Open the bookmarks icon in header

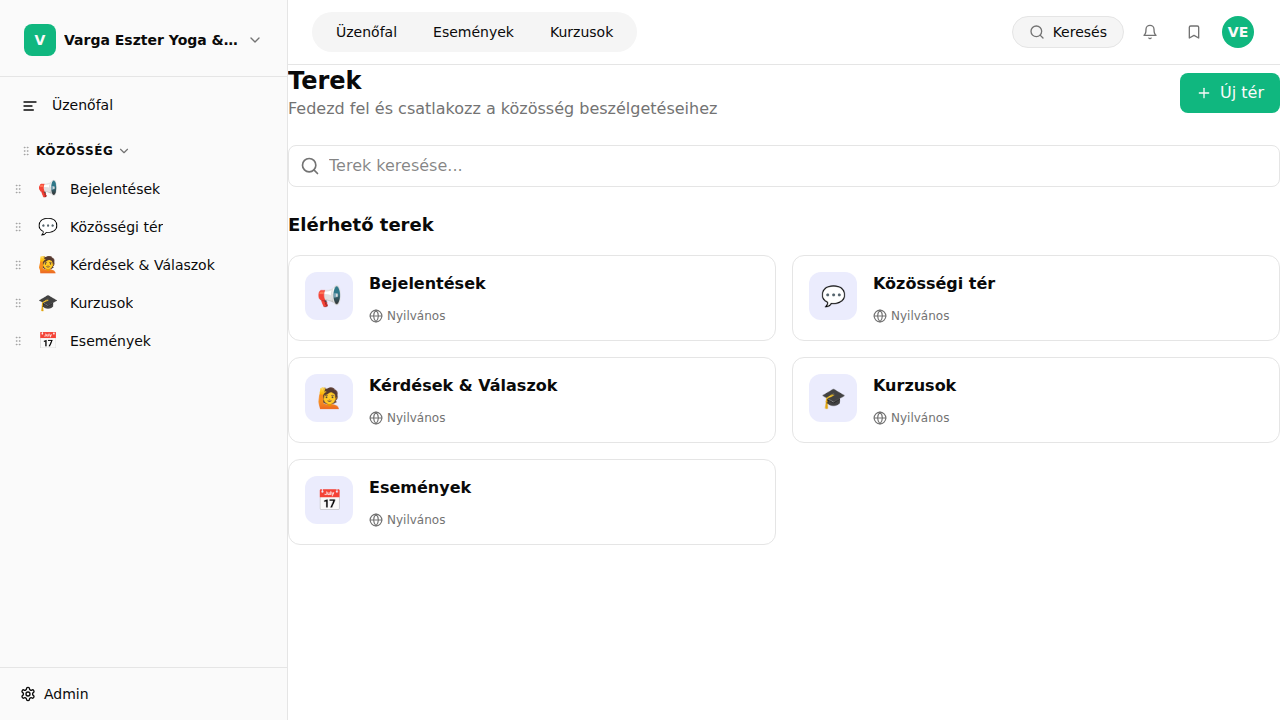pyautogui.click(x=1194, y=32)
